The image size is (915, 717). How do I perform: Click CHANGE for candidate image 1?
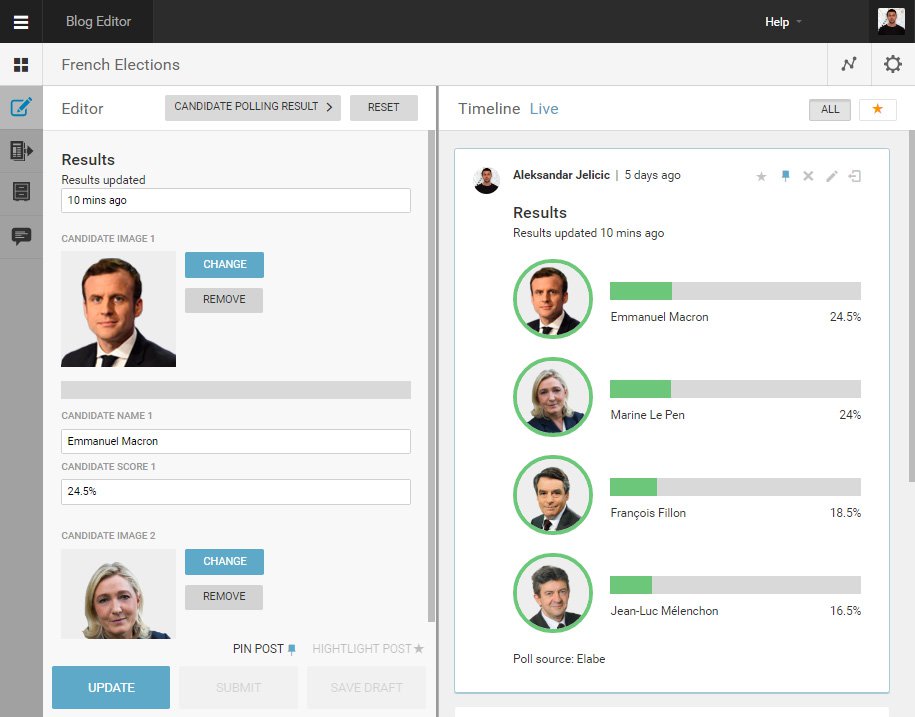[x=224, y=265]
